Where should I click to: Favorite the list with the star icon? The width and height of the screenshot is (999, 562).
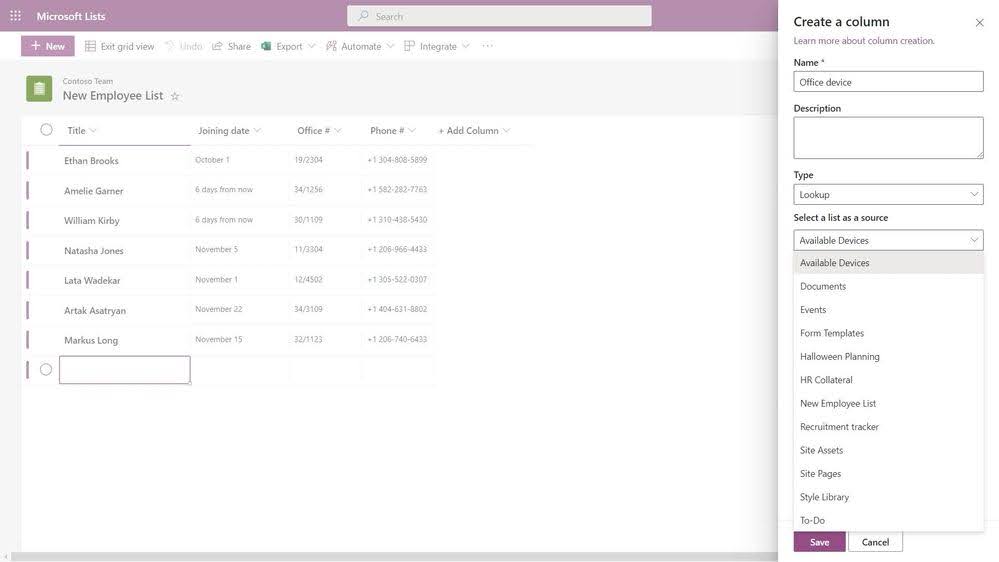click(x=175, y=96)
